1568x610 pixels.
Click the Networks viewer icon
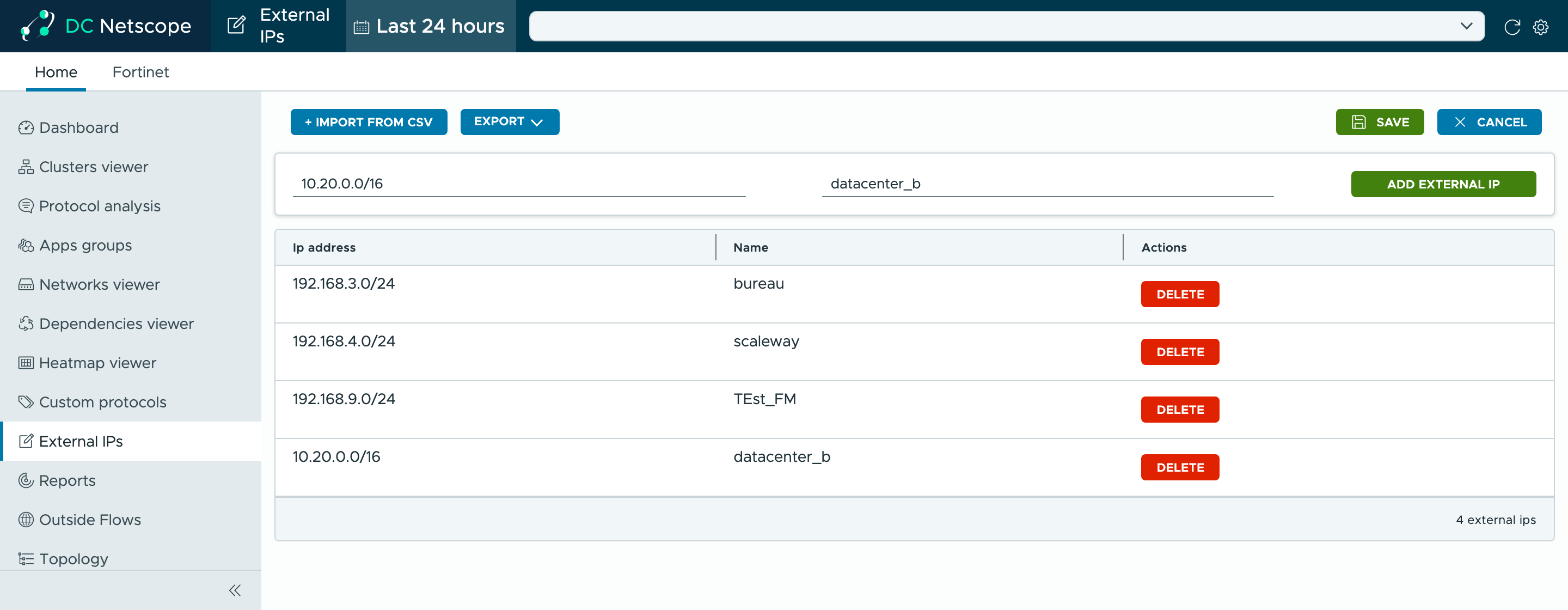26,284
